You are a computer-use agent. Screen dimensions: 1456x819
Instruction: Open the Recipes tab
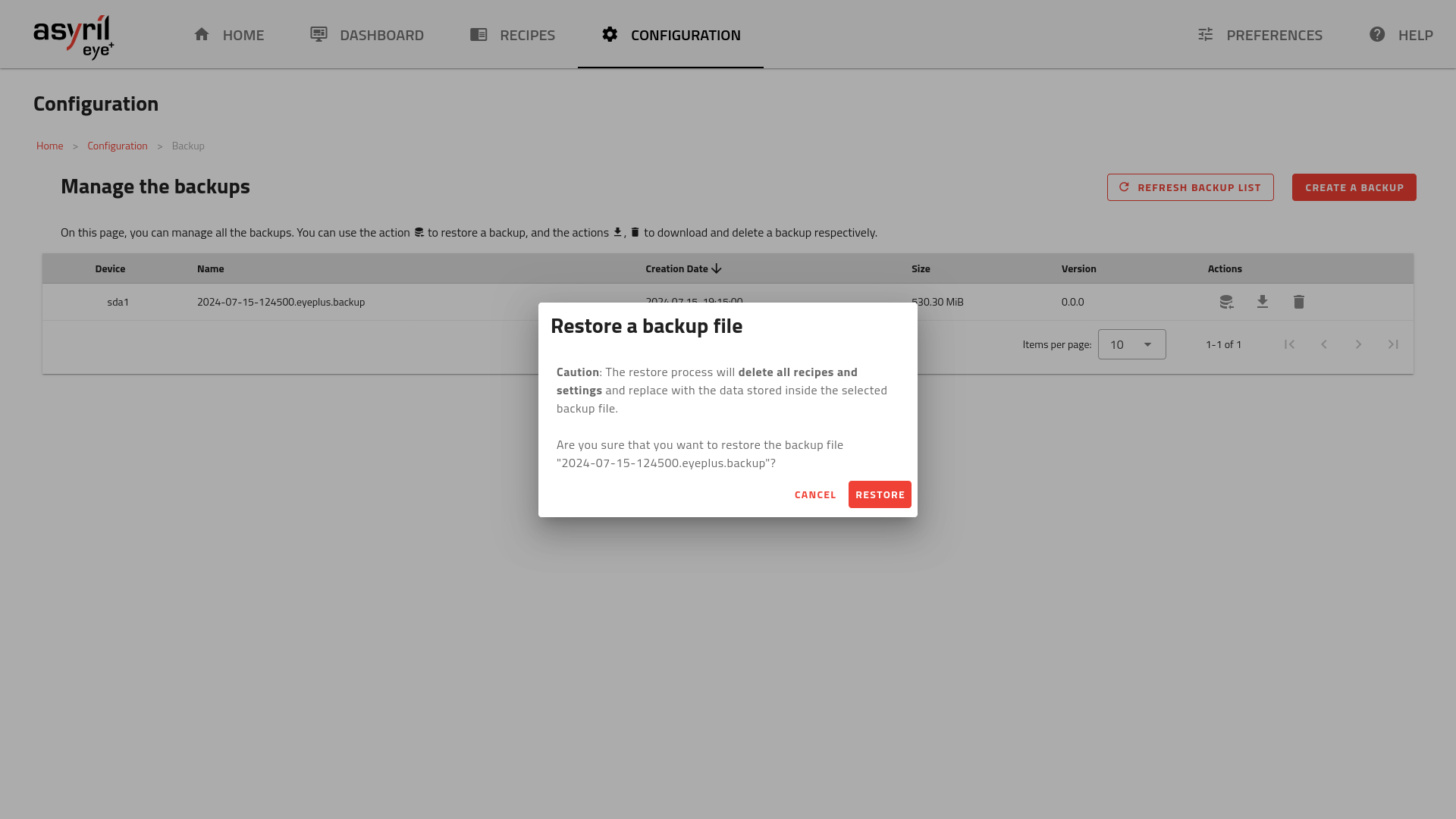tap(513, 35)
